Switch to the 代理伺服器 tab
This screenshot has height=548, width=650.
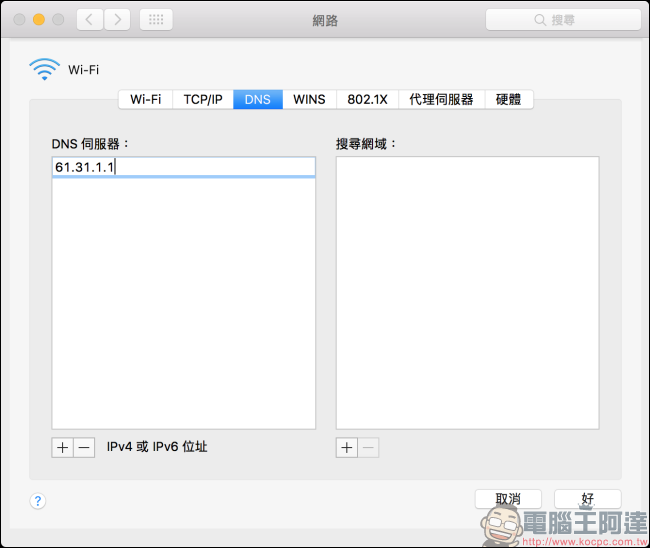point(441,99)
